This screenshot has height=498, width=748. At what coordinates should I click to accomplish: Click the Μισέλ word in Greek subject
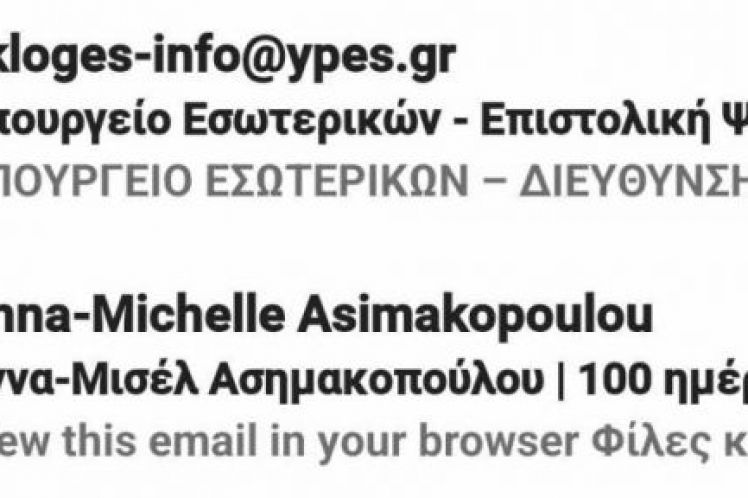click(149, 382)
